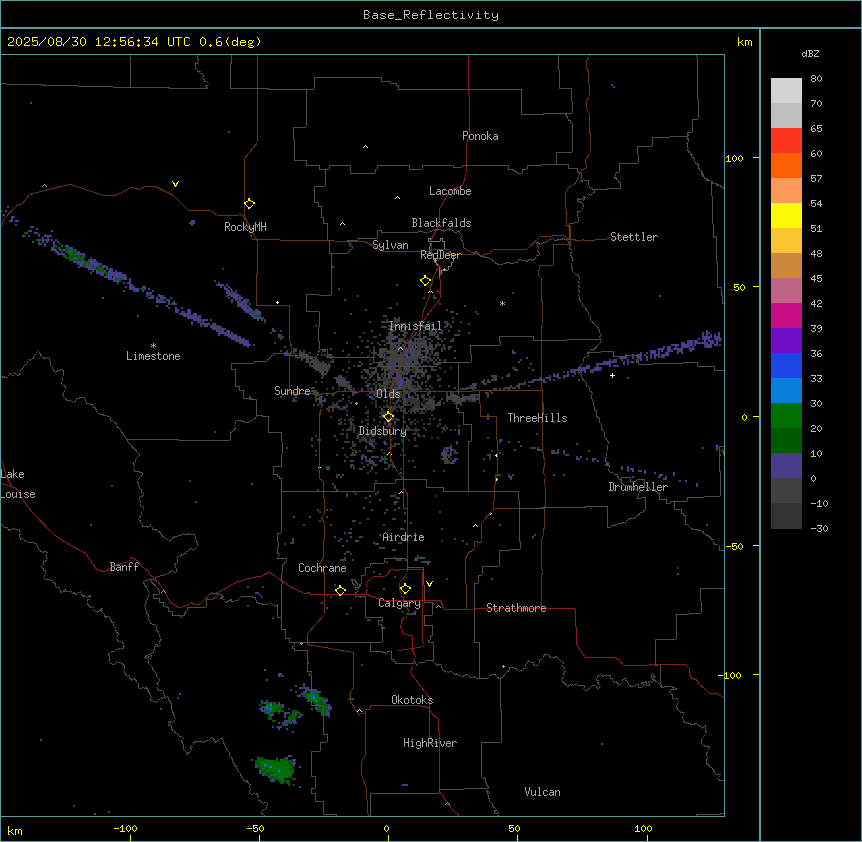Pick the purple 36-39 dBZ legend swatch
Viewport: 862px width, 842px height.
786,341
